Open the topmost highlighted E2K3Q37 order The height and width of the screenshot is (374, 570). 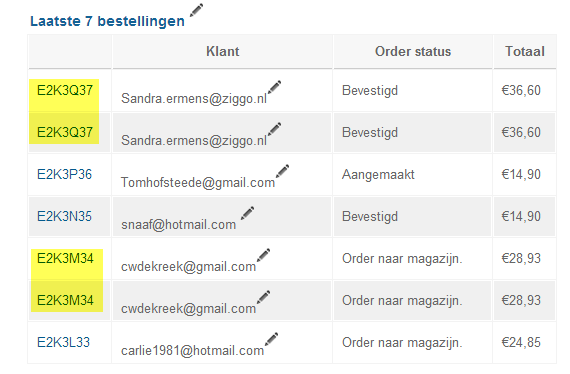[x=65, y=91]
